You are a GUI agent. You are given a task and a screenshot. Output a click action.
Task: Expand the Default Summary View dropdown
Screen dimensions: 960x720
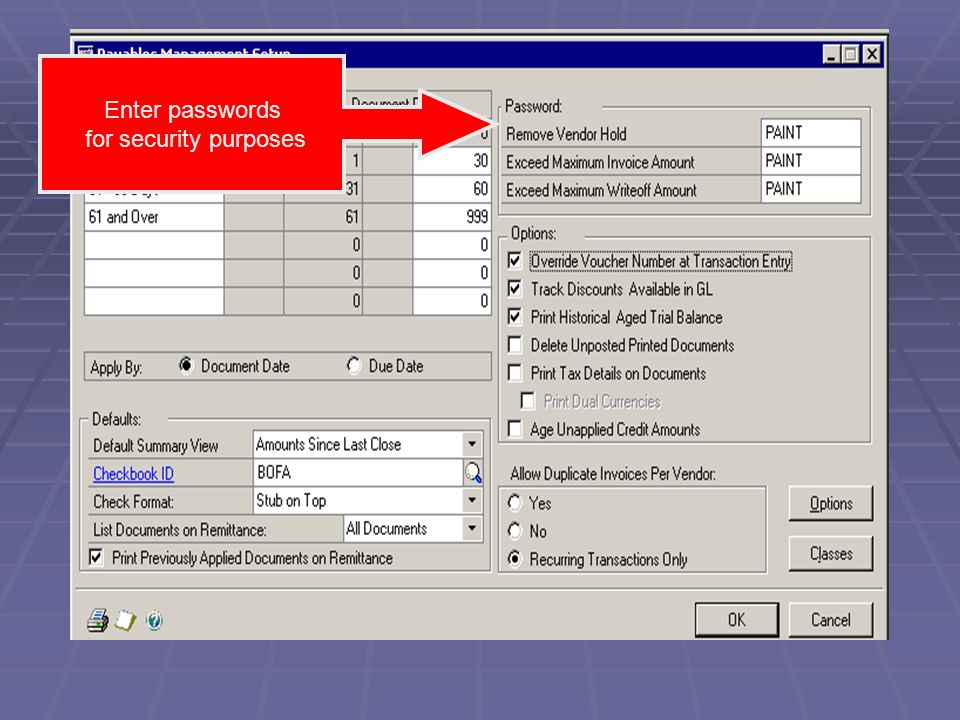click(x=472, y=444)
